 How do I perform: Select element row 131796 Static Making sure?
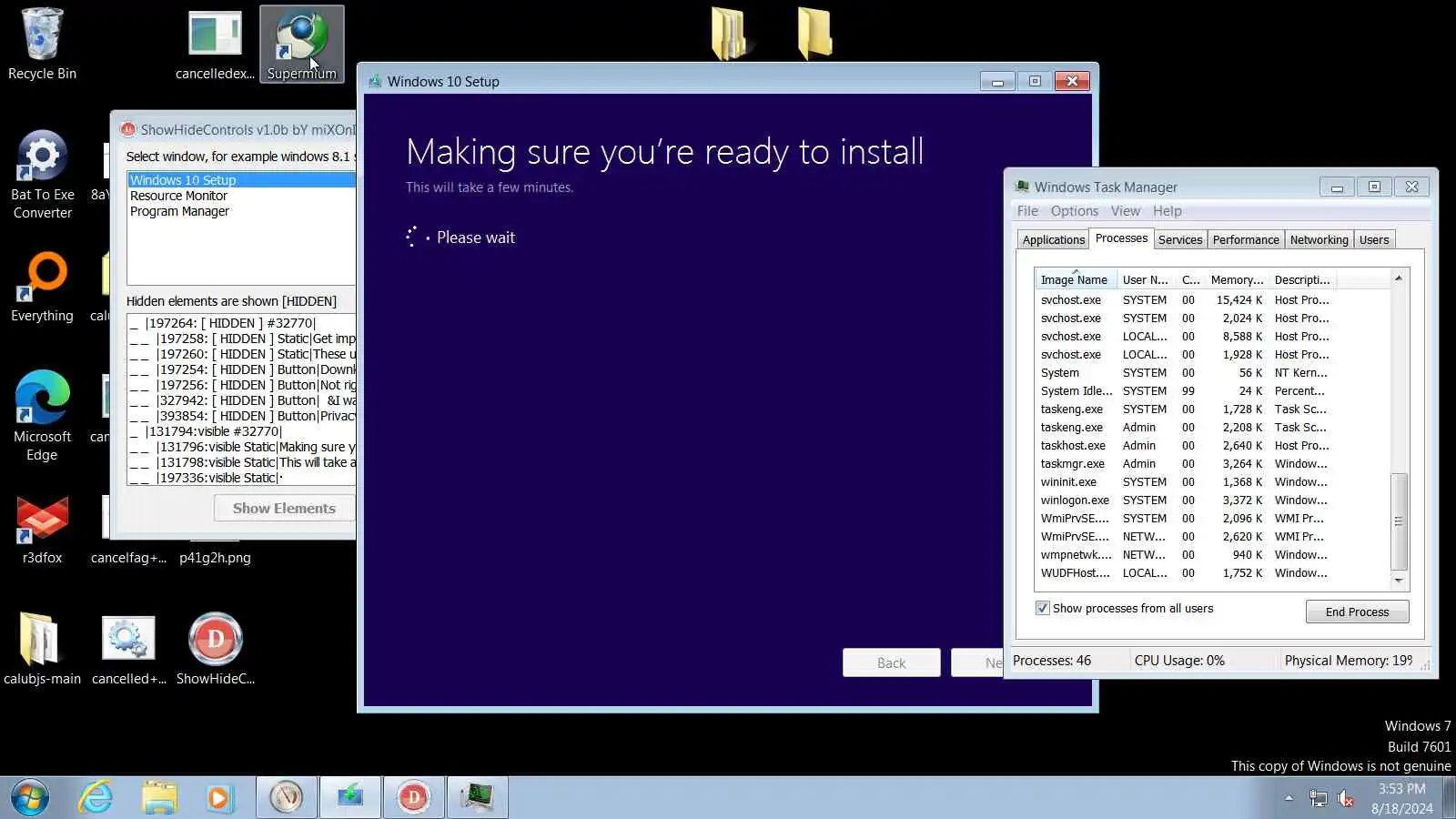click(241, 447)
